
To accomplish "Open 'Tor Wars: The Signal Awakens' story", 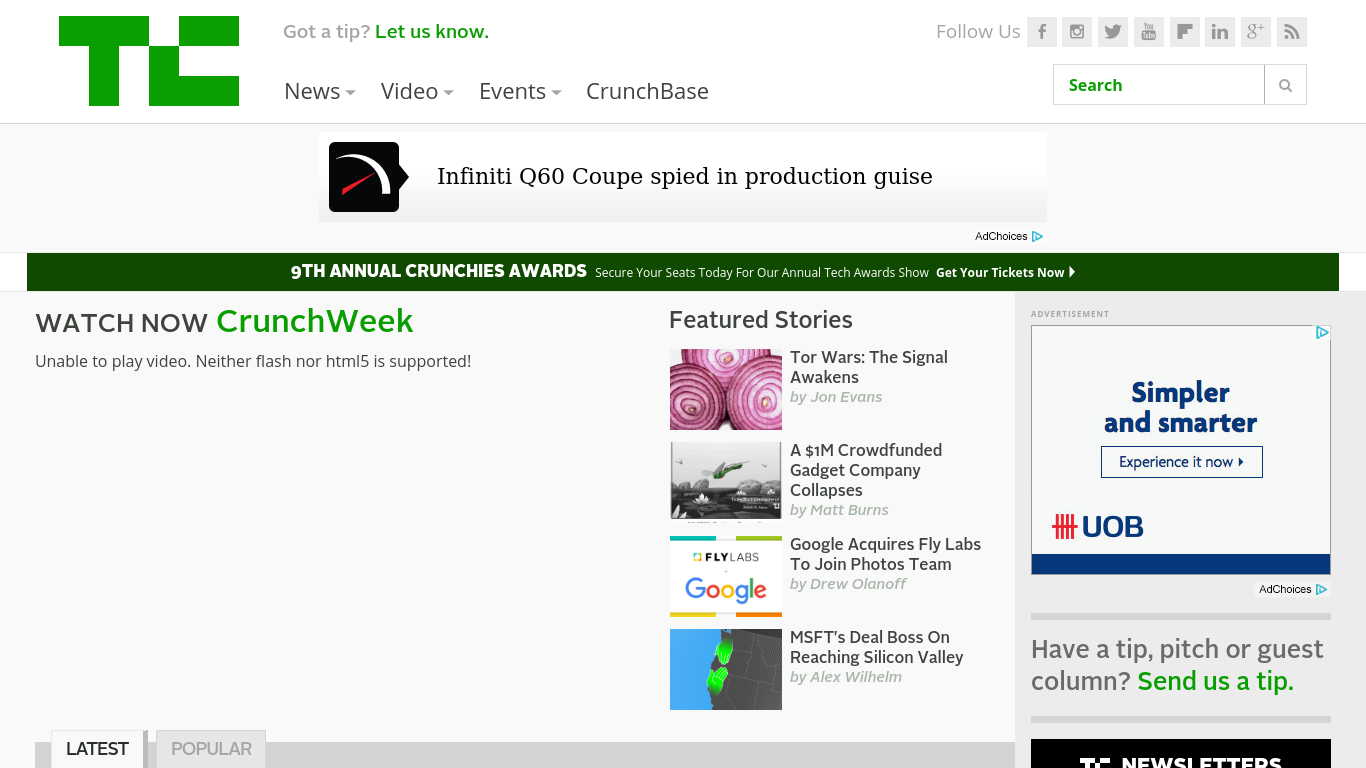I will click(x=869, y=367).
